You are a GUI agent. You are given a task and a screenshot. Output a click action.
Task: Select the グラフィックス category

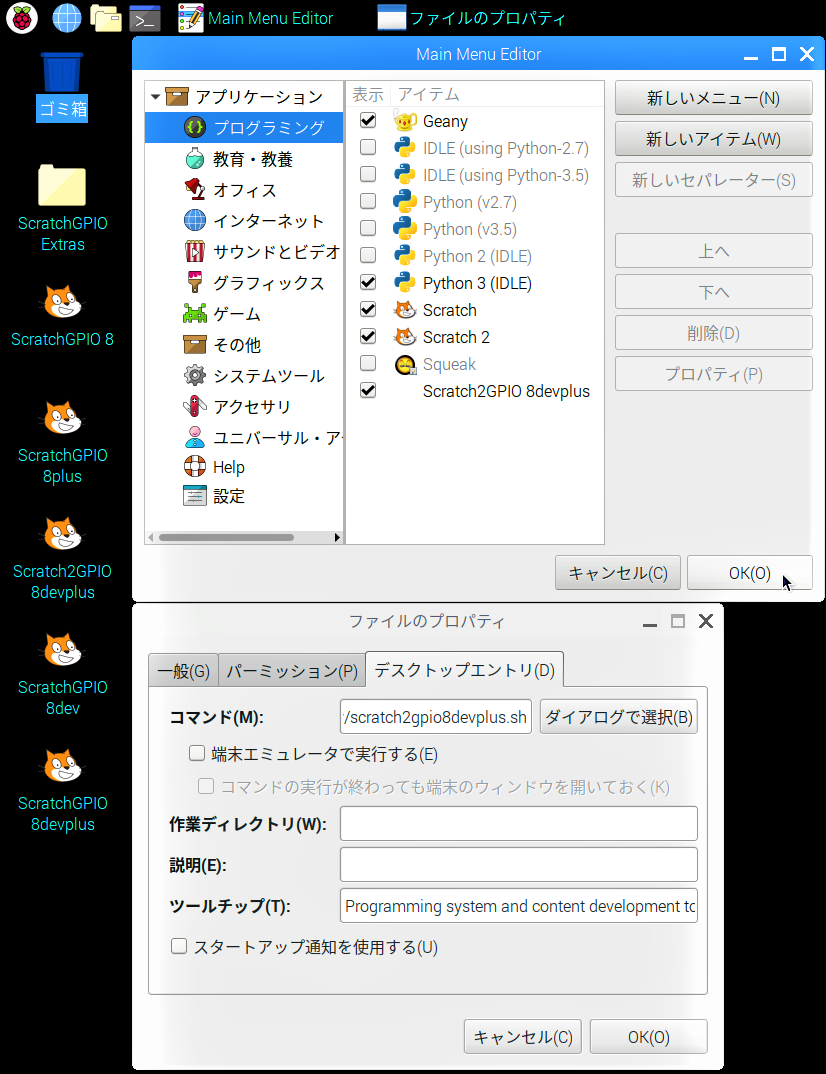[244, 282]
